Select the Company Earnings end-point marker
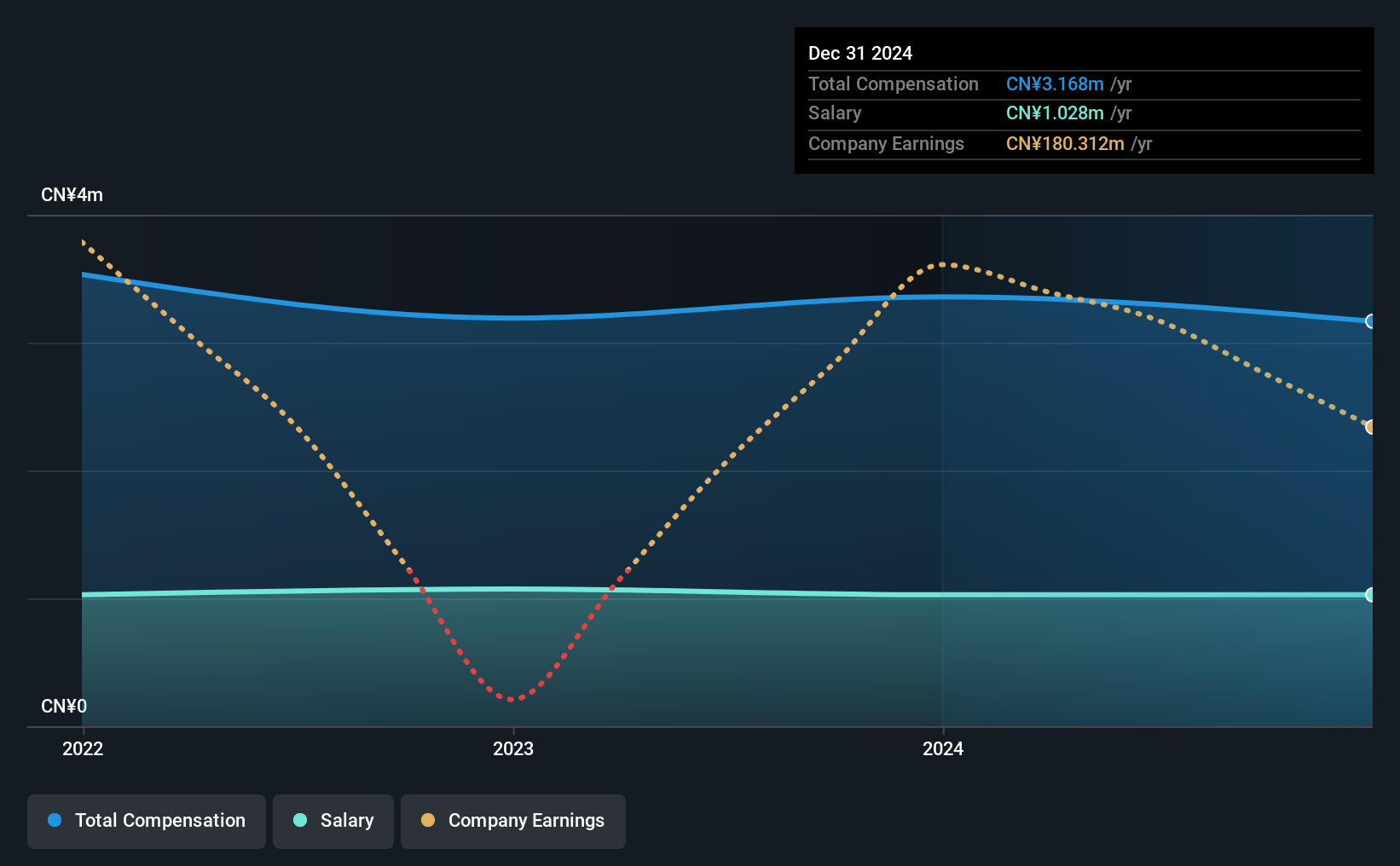1400x866 pixels. [x=1370, y=427]
